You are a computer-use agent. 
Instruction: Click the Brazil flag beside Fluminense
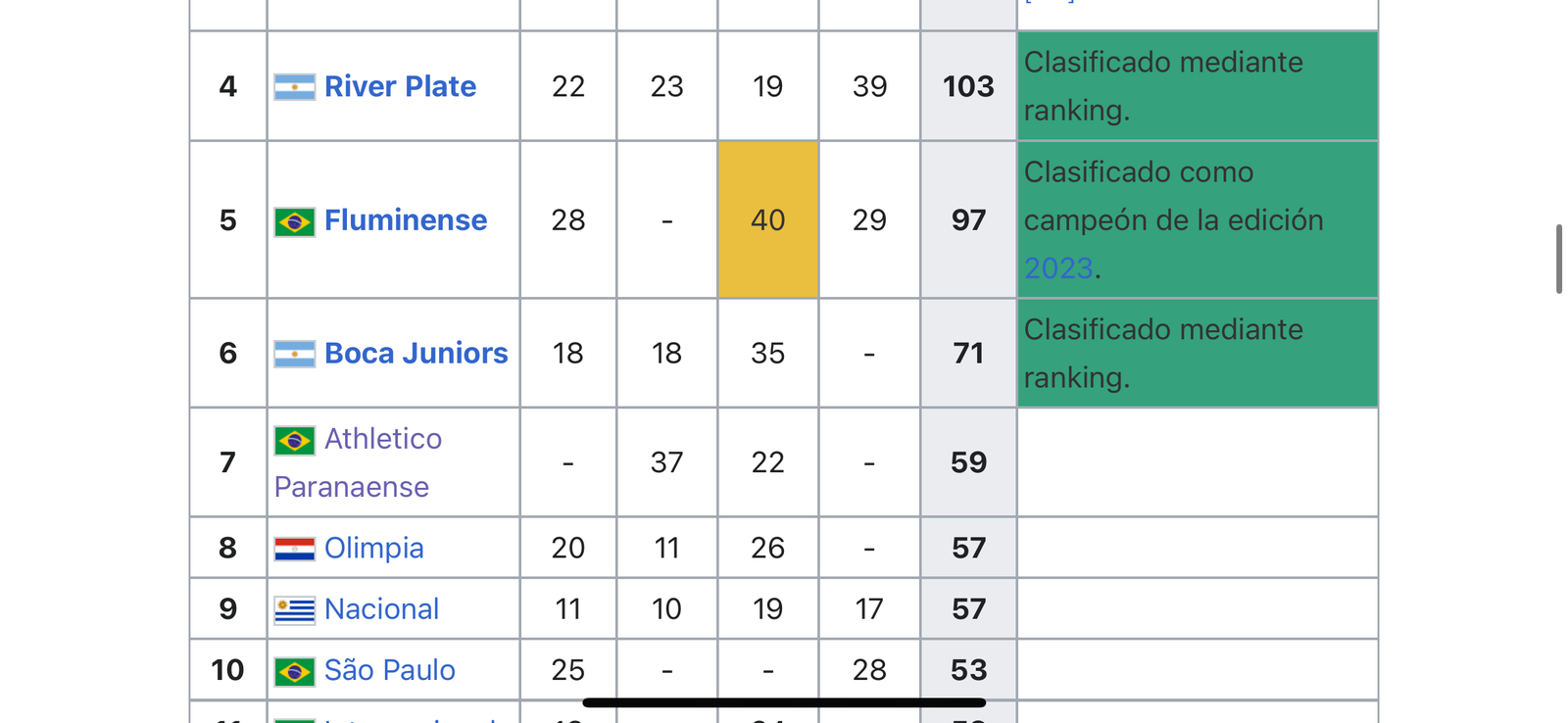(x=295, y=221)
